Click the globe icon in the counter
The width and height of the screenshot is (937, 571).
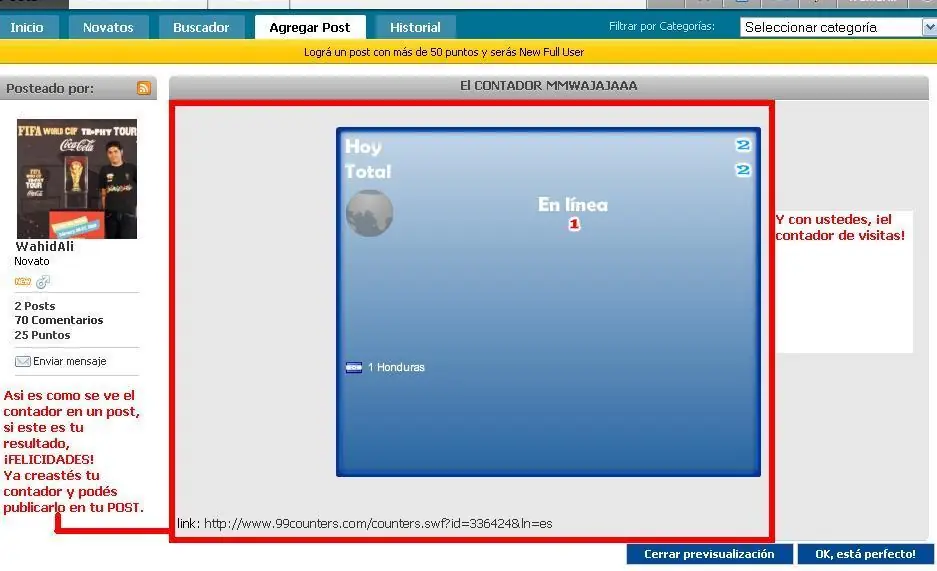pos(369,213)
